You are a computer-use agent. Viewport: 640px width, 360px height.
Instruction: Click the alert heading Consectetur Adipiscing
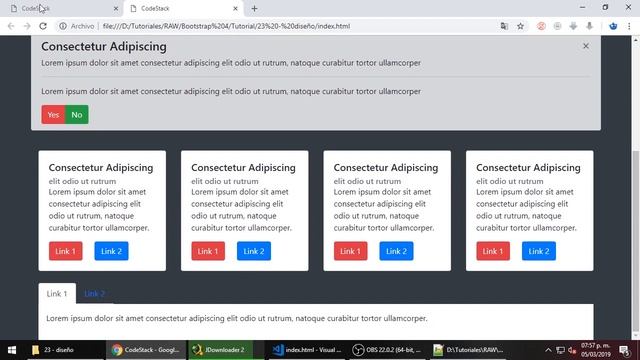coord(104,47)
